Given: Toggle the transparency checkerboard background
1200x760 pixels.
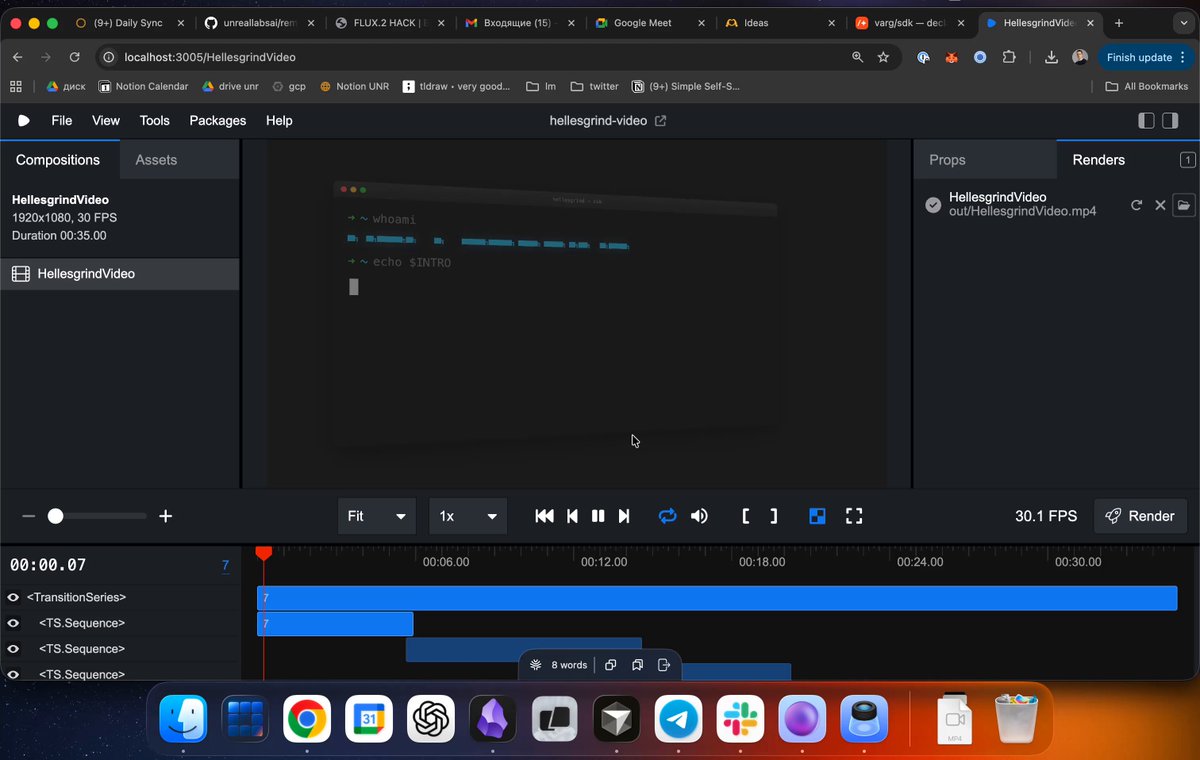Looking at the screenshot, I should click(x=817, y=516).
